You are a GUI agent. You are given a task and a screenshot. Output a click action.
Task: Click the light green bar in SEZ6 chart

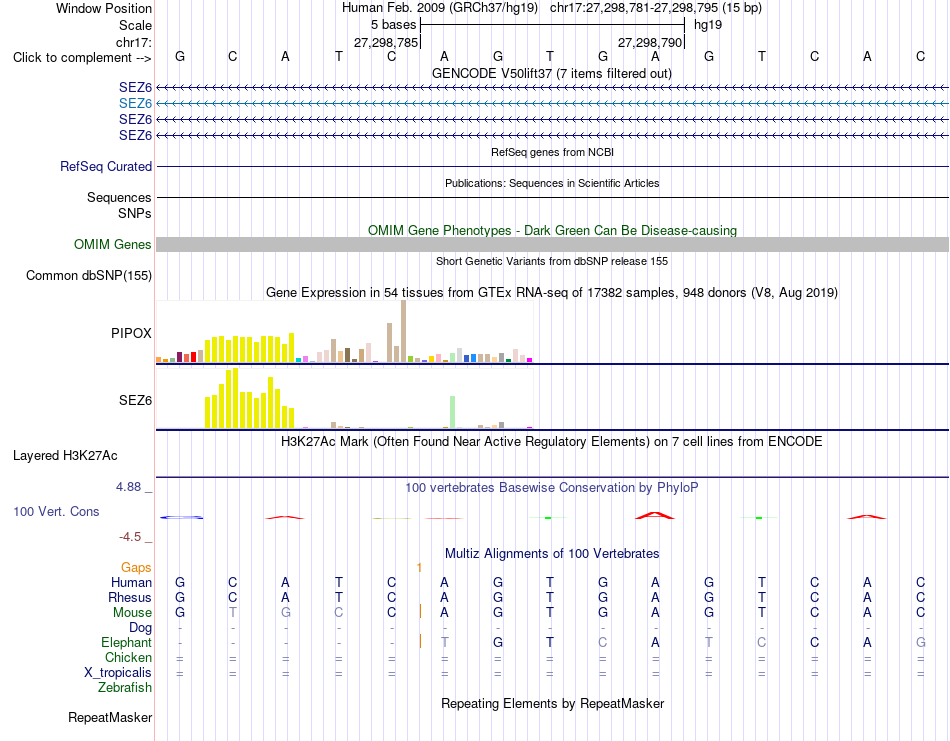tap(453, 412)
